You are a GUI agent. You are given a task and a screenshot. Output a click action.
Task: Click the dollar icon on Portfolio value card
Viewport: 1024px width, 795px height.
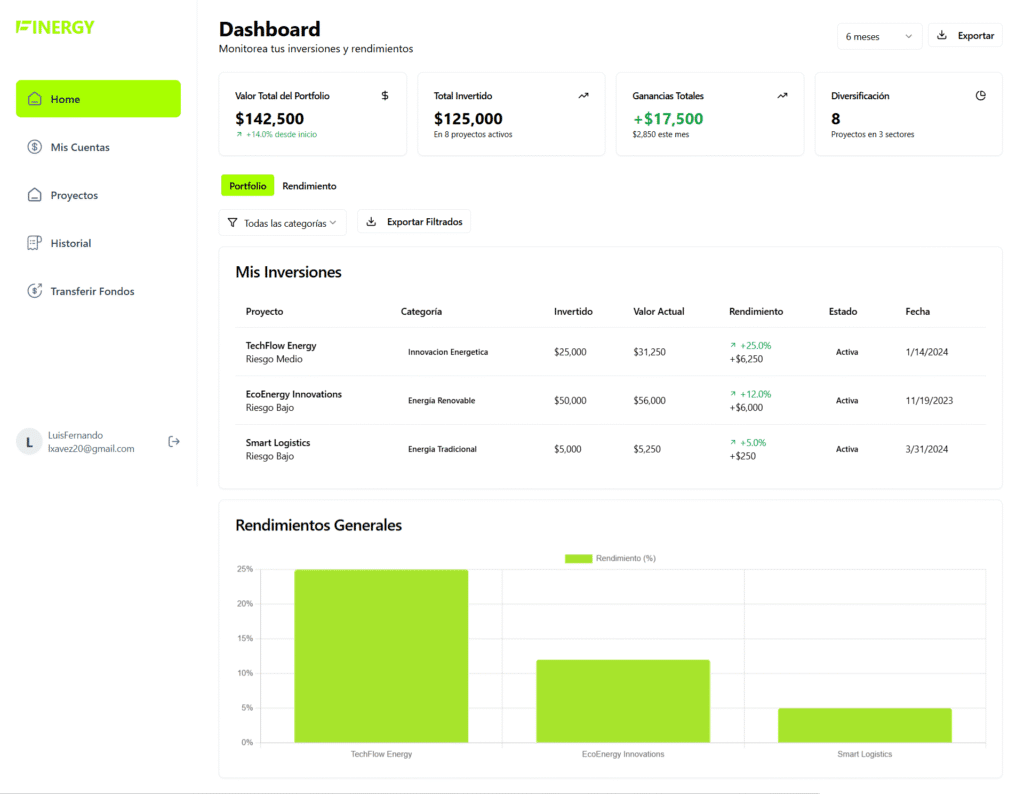385,96
